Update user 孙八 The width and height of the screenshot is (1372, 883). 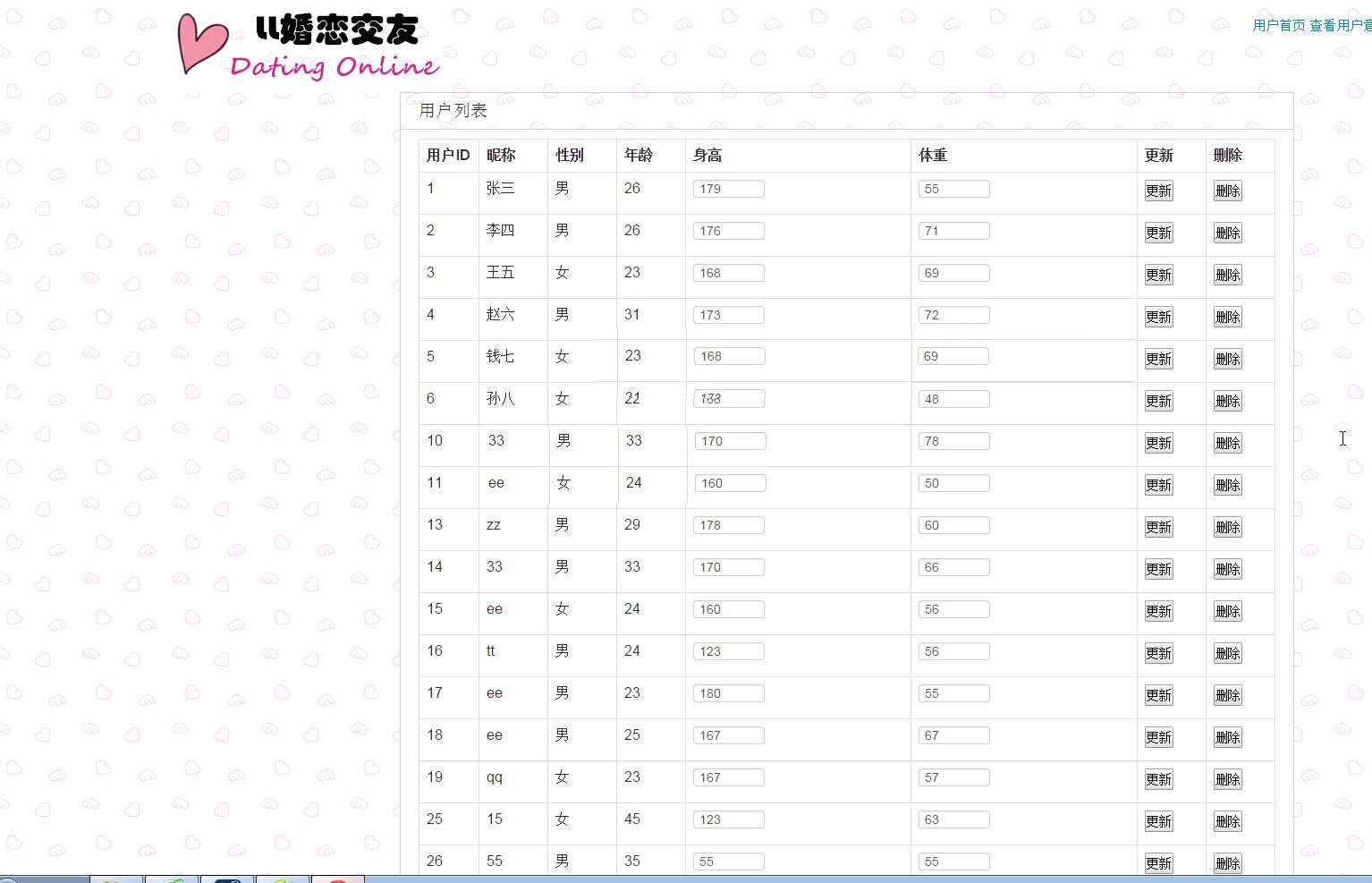coord(1158,401)
